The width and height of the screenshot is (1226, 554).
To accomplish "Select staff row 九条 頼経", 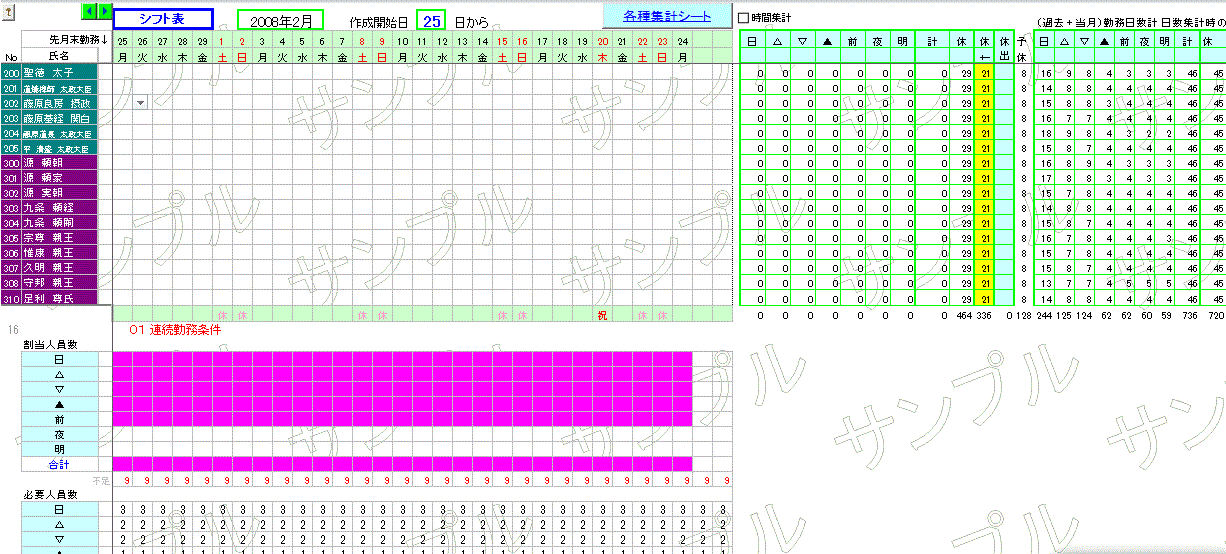I will tap(61, 208).
